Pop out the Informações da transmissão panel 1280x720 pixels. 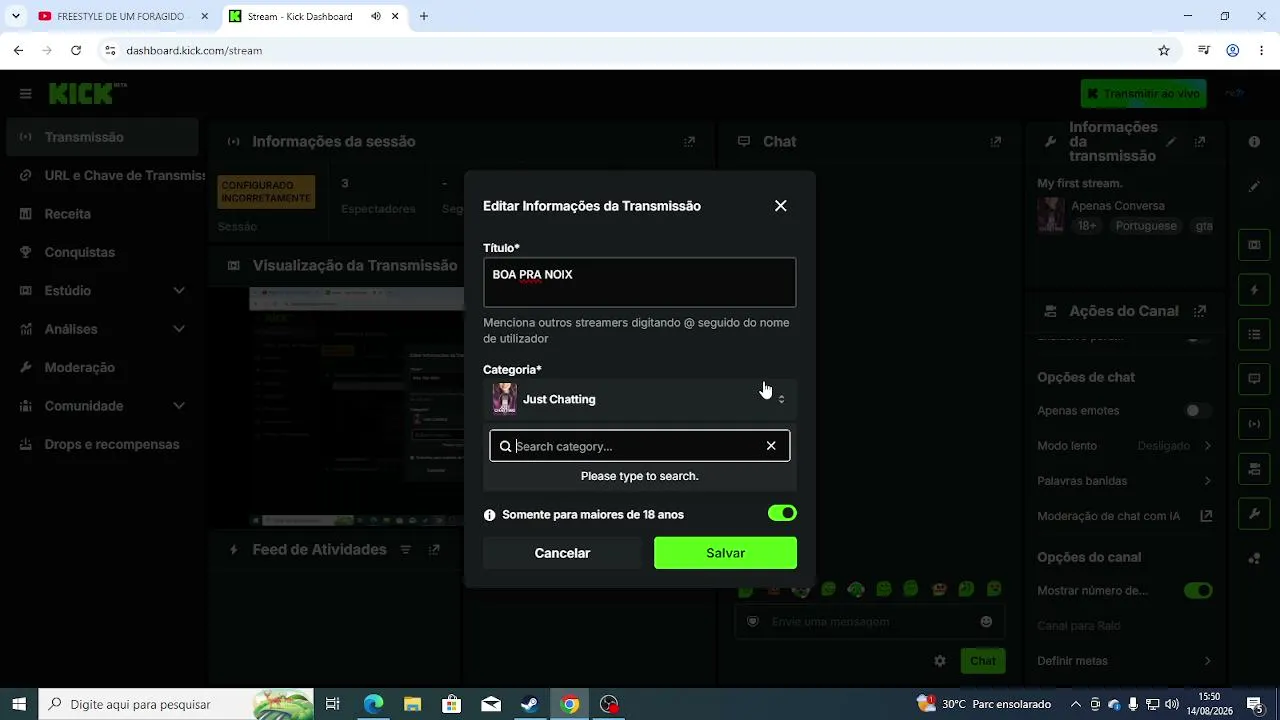[x=1200, y=142]
